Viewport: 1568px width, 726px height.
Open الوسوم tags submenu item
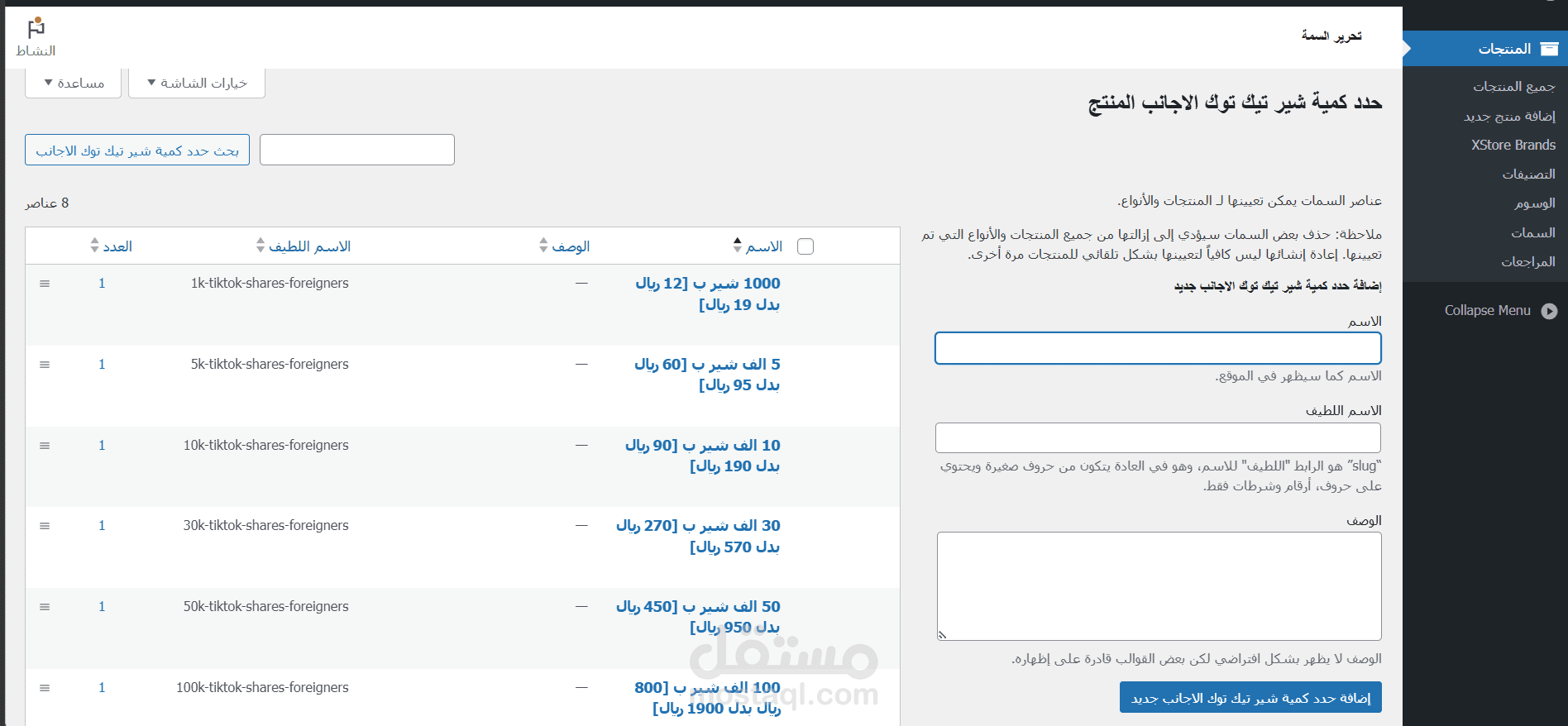[x=1535, y=203]
